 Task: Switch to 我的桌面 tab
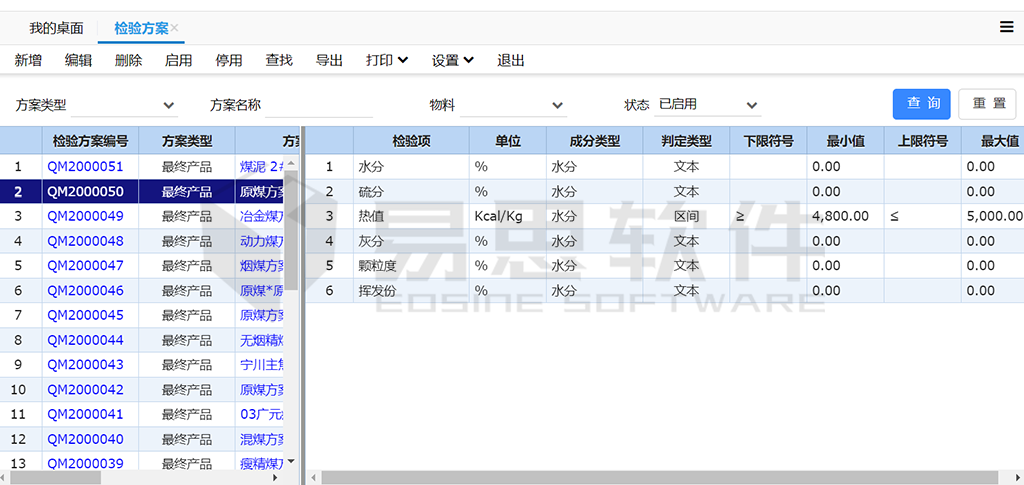click(56, 28)
